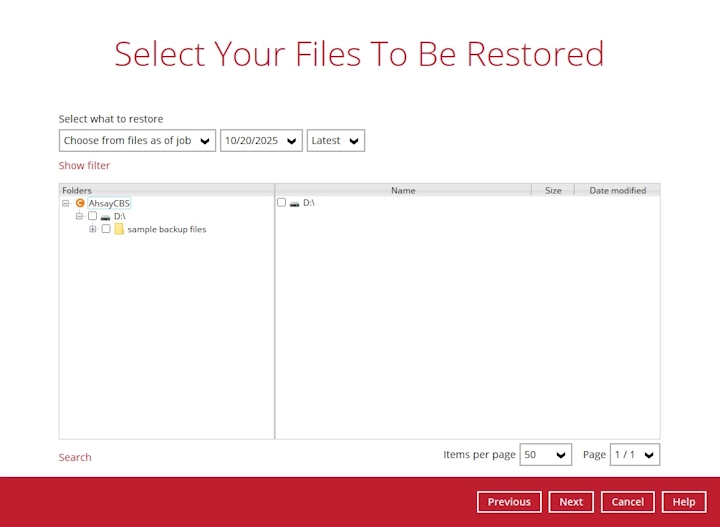The width and height of the screenshot is (720, 527).
Task: Sort by the Date modified column header
Action: coord(618,190)
